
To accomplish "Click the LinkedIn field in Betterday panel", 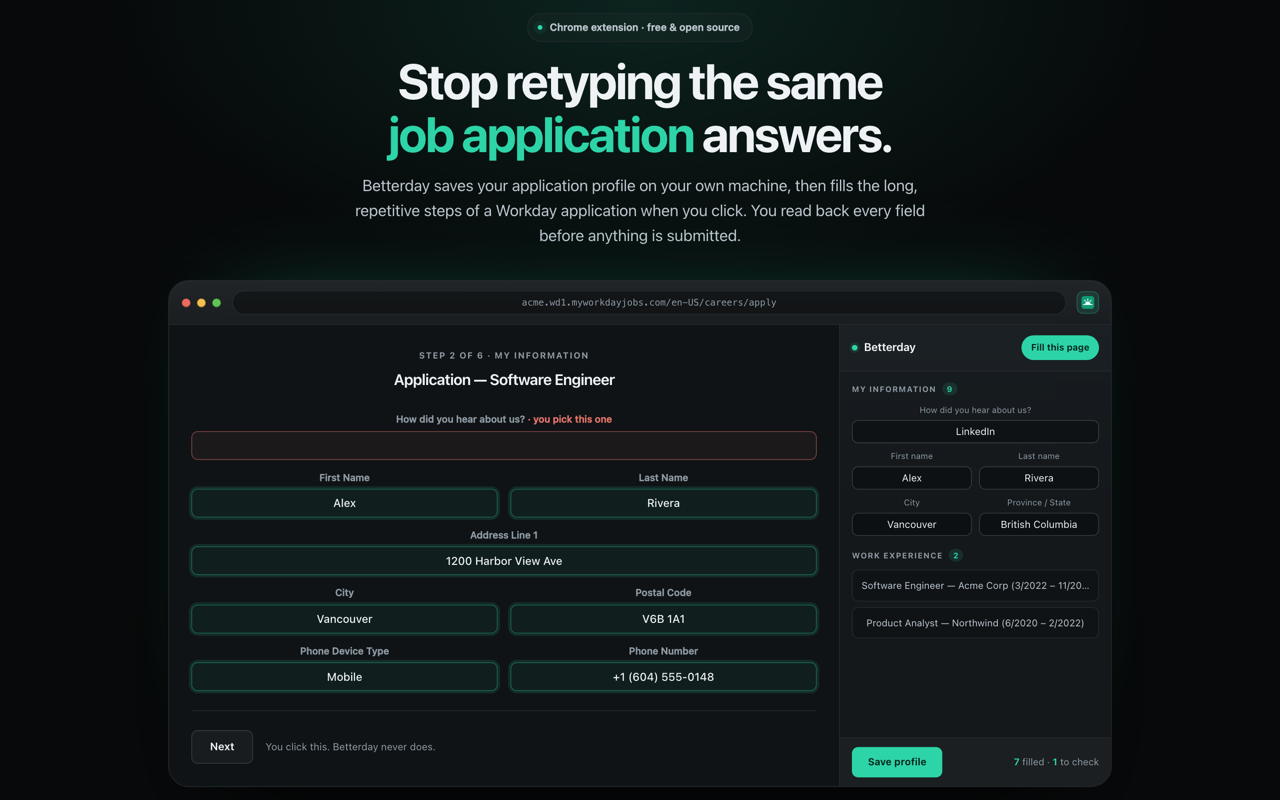I will [x=975, y=431].
